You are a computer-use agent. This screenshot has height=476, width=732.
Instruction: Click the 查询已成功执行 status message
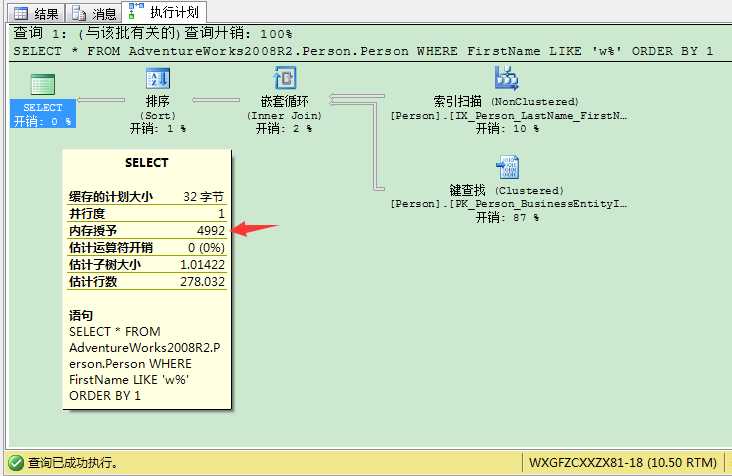[x=73, y=463]
